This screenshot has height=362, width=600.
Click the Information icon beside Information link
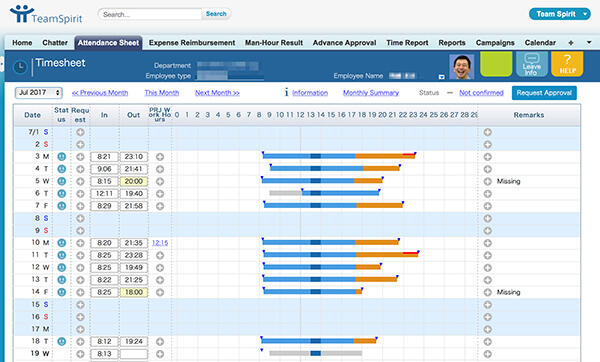286,92
